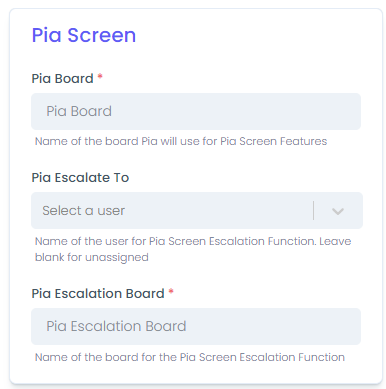386x389 pixels.
Task: Click the red asterisk beside Pia Escalation Board
Action: (171, 292)
